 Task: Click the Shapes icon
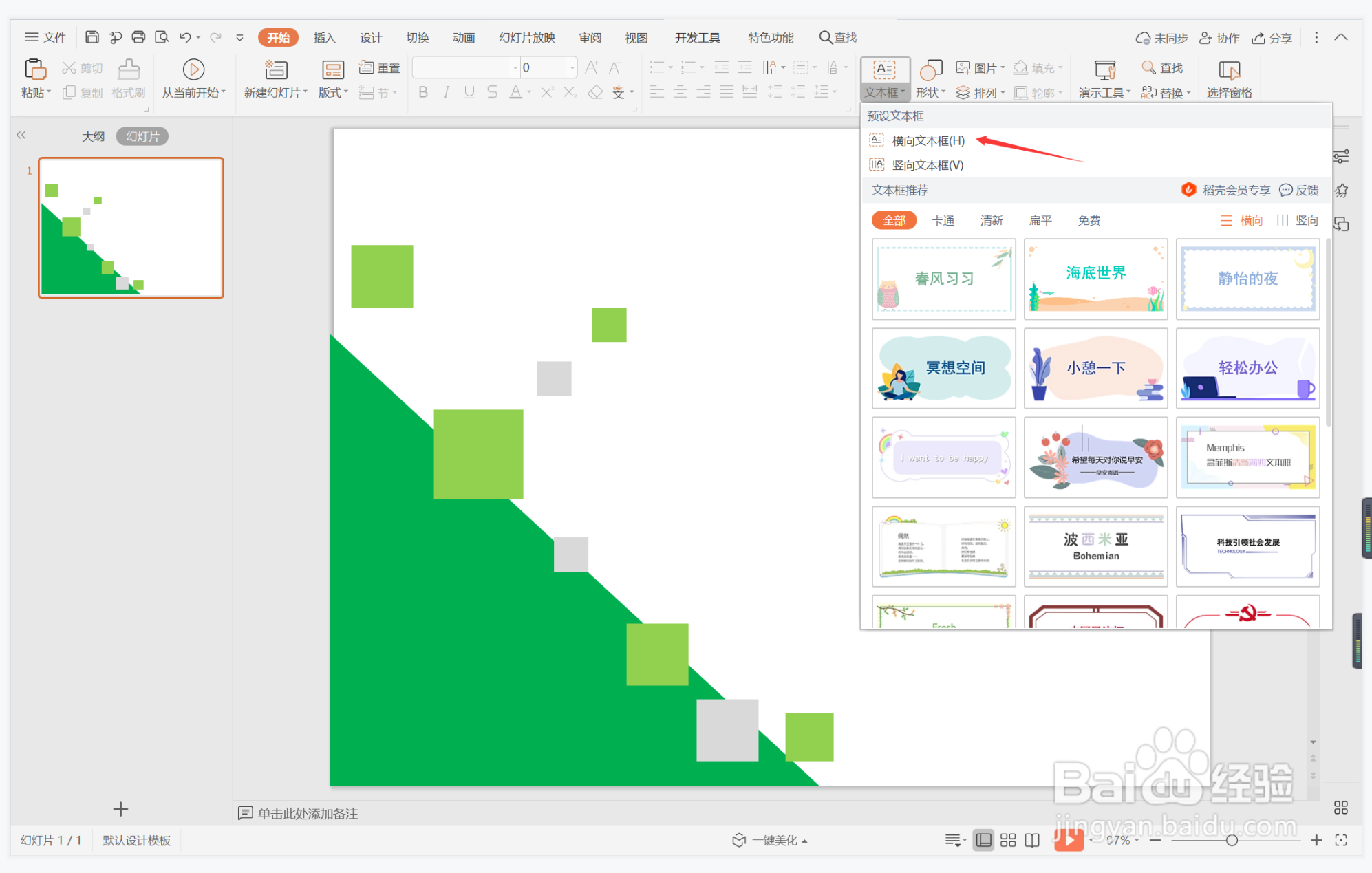(x=930, y=69)
